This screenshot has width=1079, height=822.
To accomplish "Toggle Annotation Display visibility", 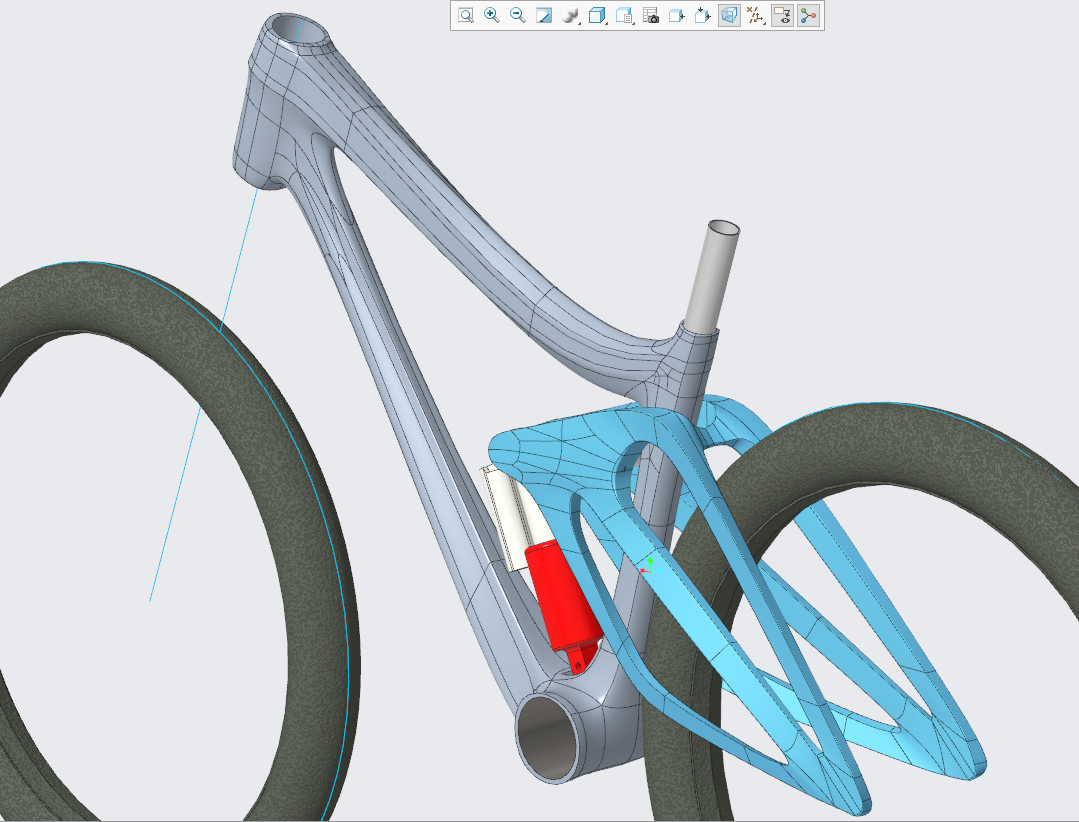I will click(783, 15).
